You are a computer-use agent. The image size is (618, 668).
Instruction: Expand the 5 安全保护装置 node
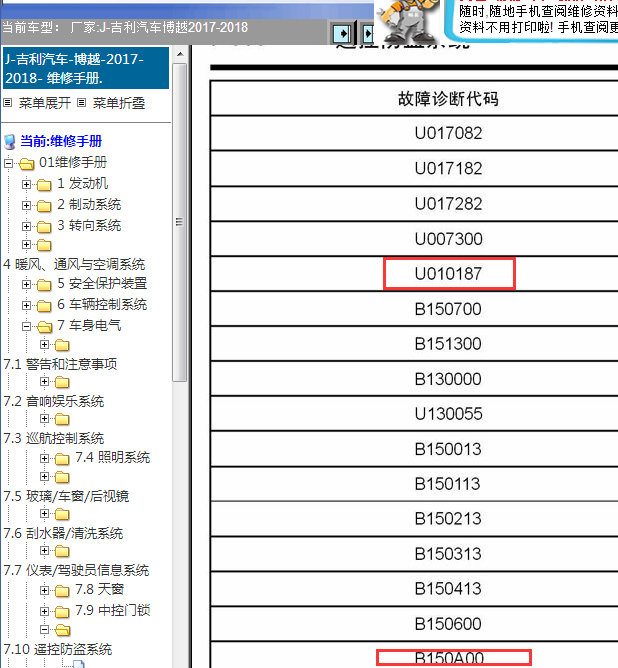(26, 285)
